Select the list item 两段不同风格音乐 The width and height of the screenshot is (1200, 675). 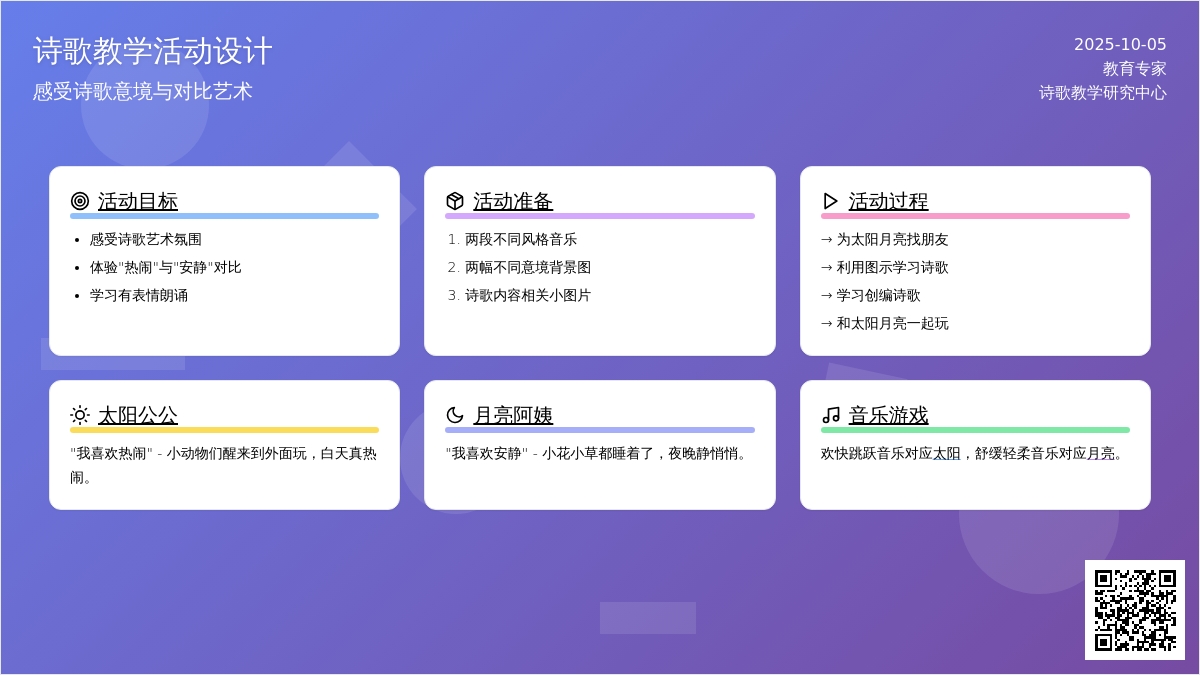click(521, 239)
